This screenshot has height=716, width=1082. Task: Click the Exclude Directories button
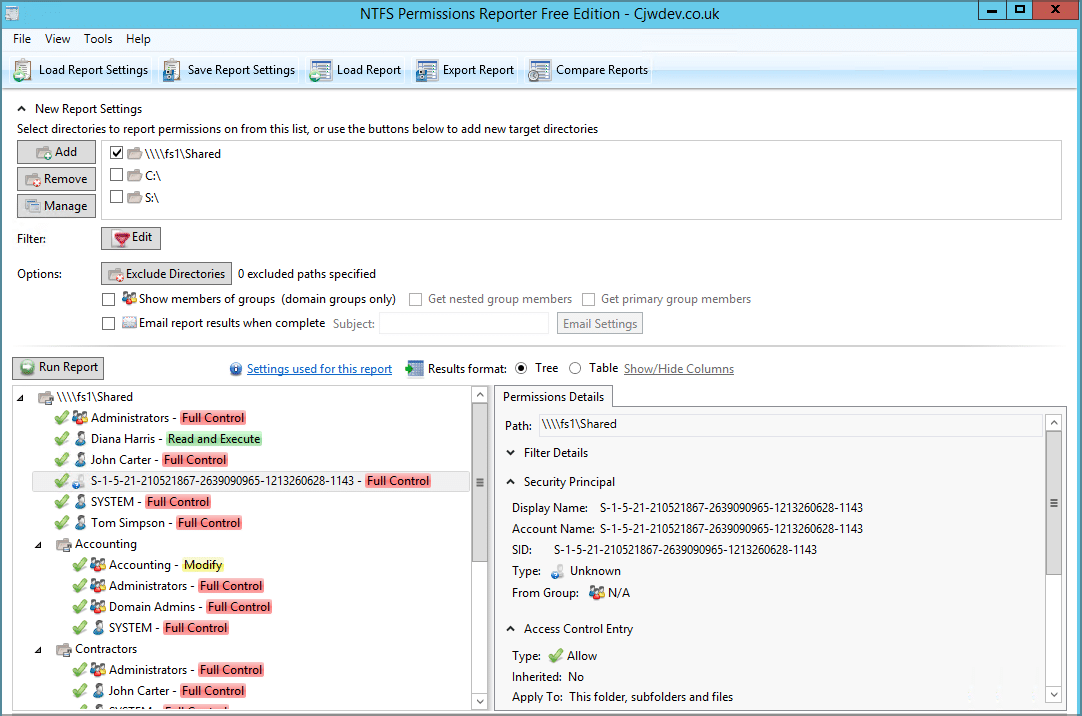point(166,274)
